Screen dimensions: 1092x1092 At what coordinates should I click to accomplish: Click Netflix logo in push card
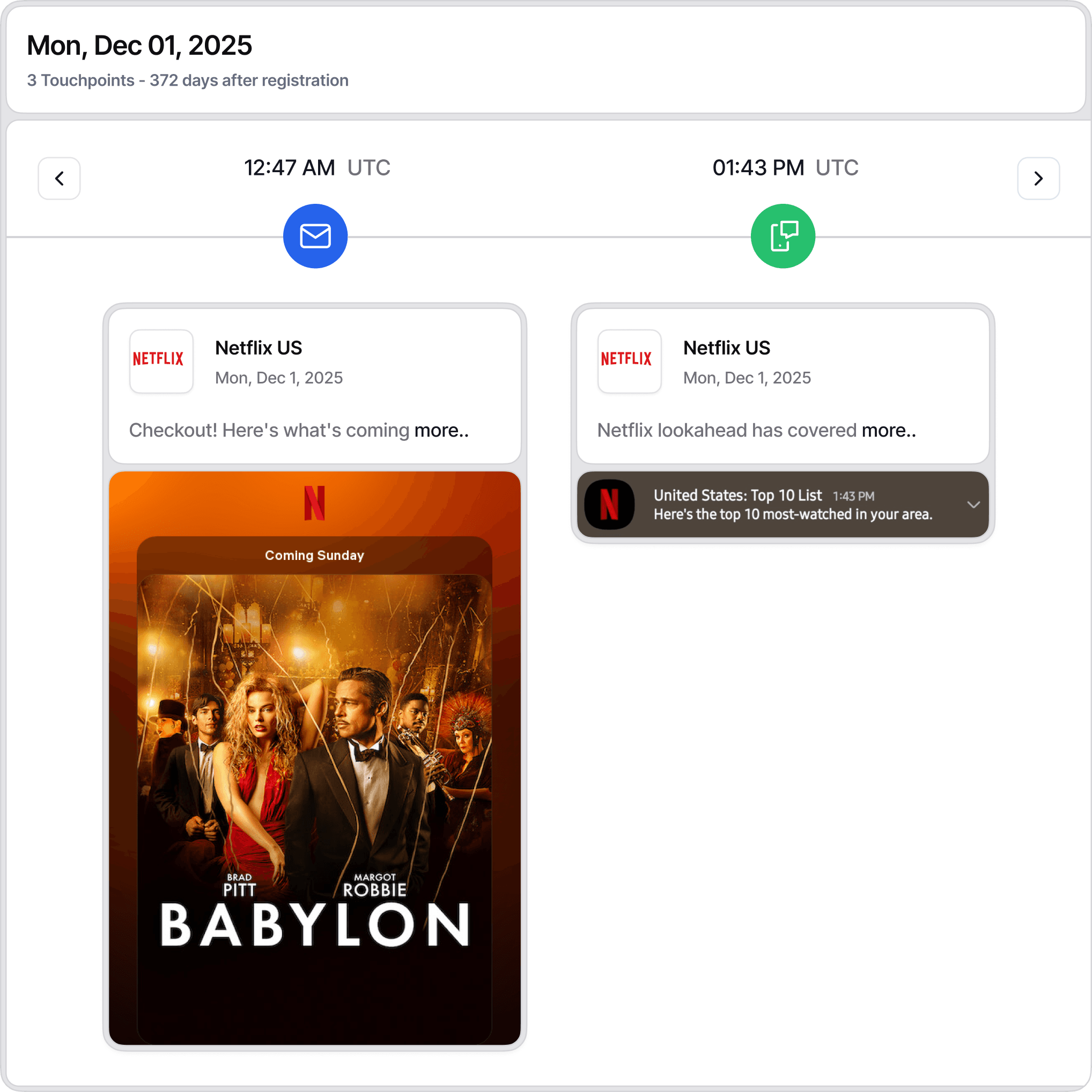pos(629,361)
